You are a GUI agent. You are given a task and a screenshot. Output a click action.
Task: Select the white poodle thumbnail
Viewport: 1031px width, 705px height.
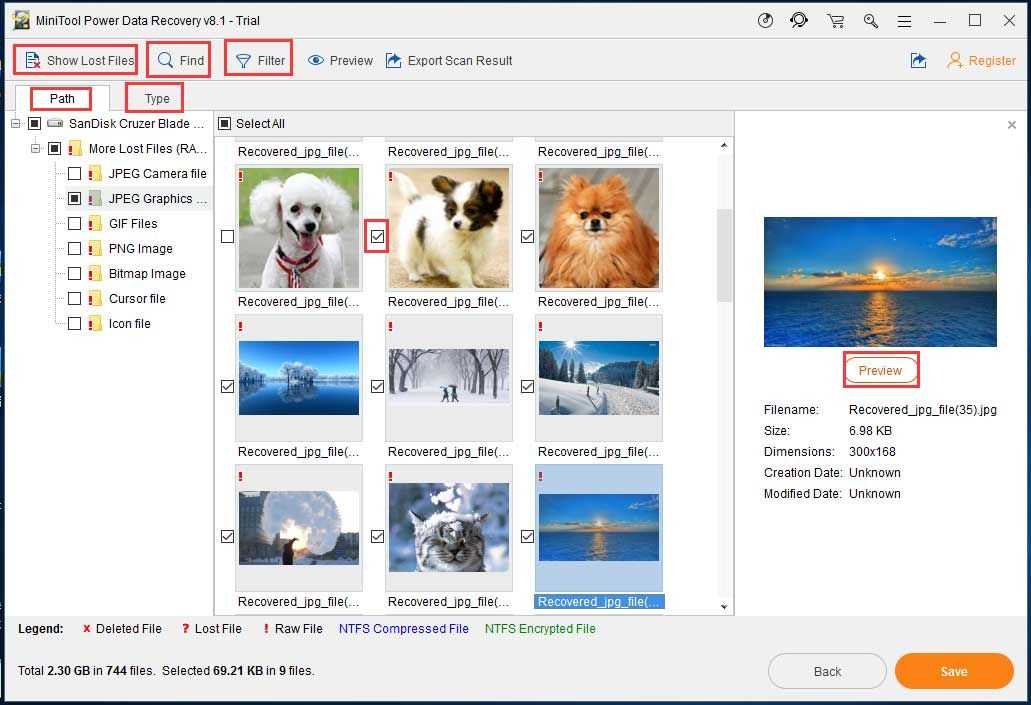click(298, 229)
